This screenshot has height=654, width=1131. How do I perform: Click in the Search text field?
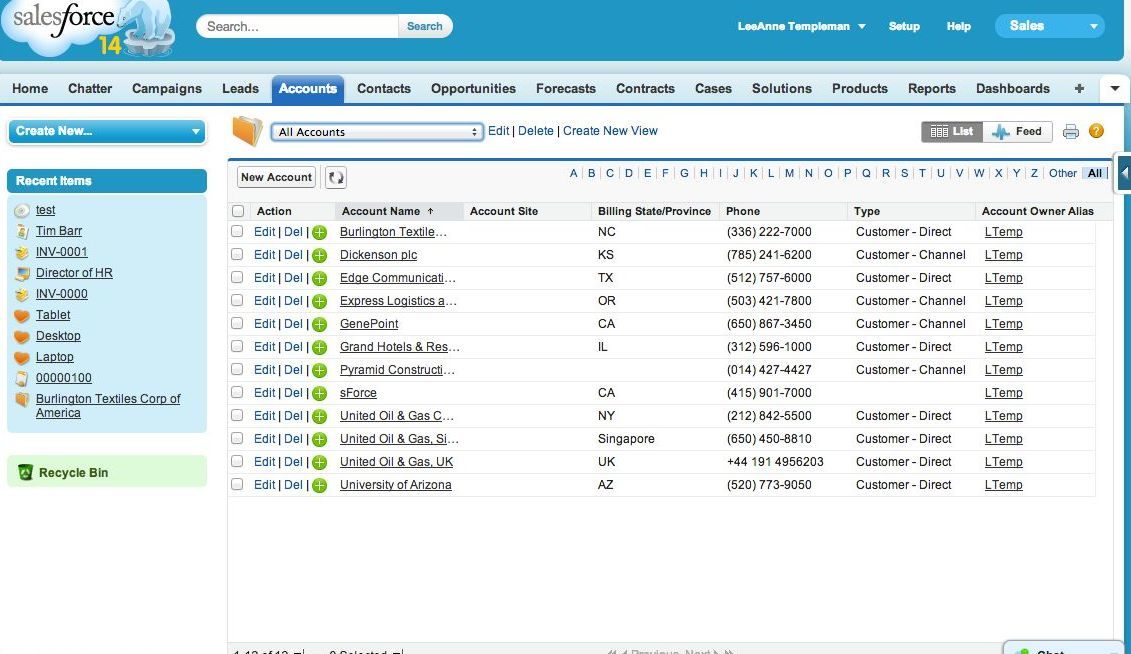click(297, 26)
